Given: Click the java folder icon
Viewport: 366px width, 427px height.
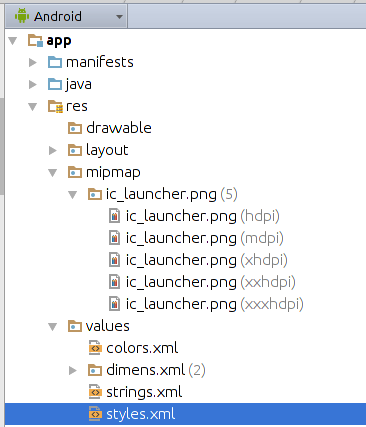Looking at the screenshot, I should [x=55, y=84].
